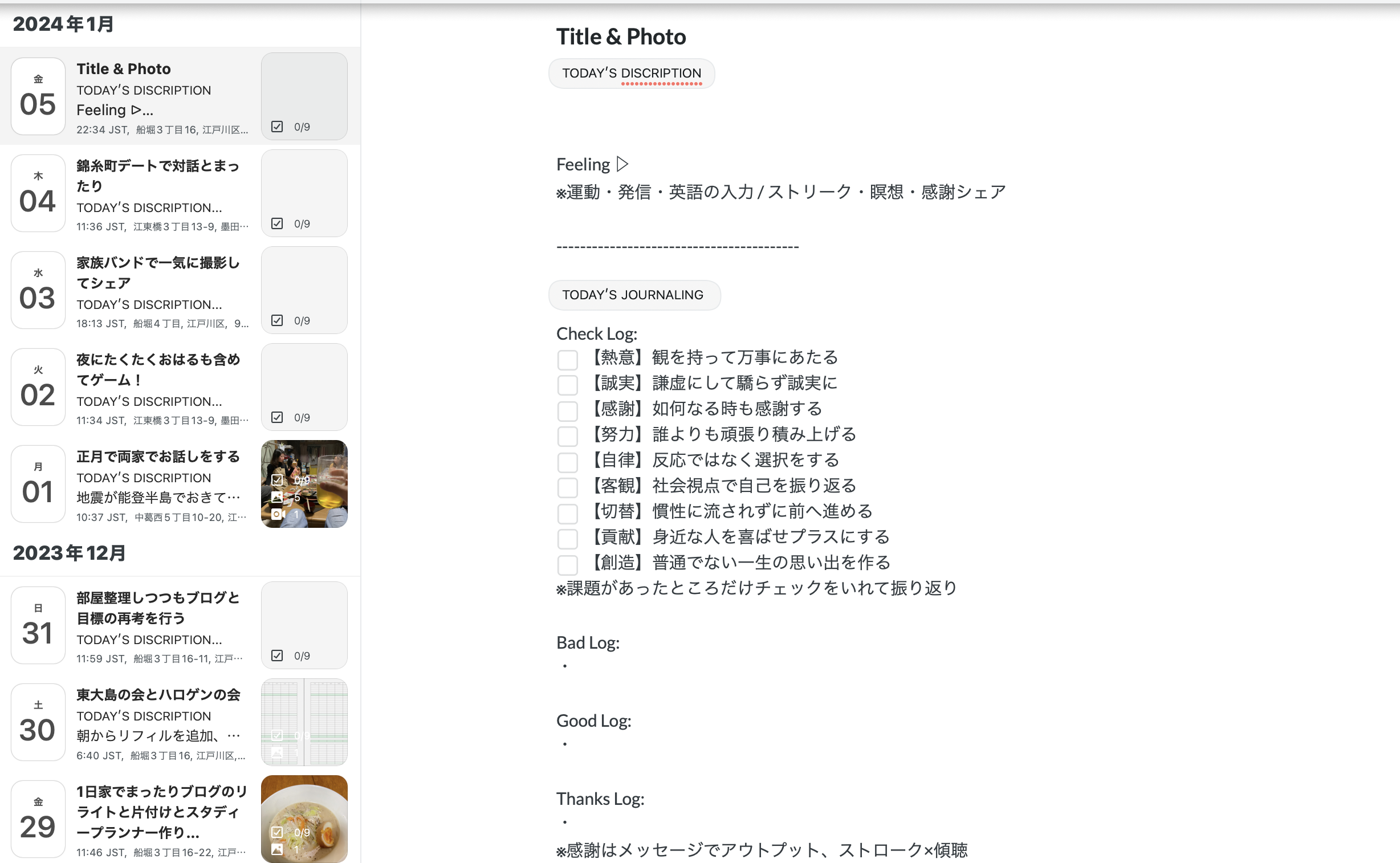Click the checklist icon on 03 entry thumbnail

coord(277,321)
